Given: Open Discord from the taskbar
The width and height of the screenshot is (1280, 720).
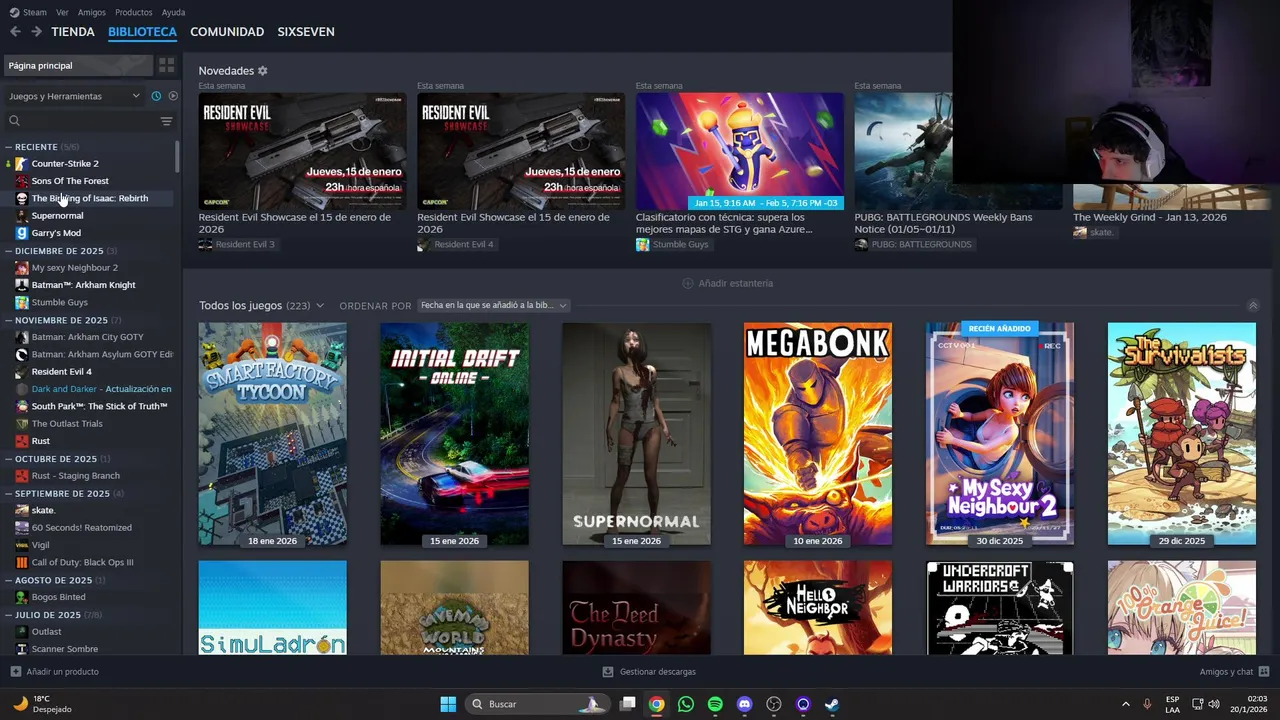Looking at the screenshot, I should [x=744, y=704].
